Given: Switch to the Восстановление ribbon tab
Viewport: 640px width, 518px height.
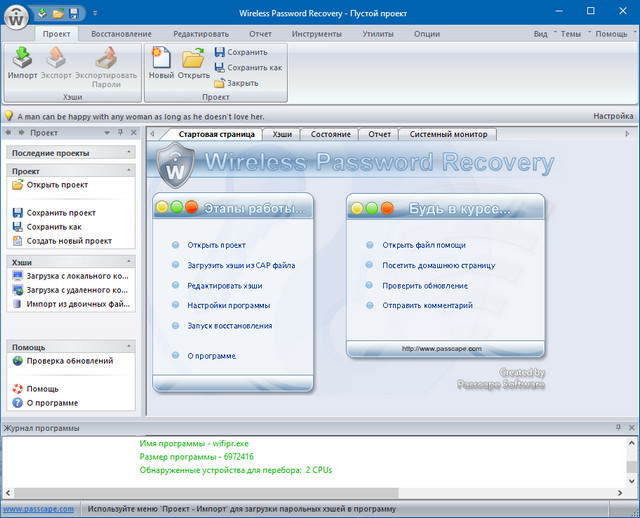Looking at the screenshot, I should click(121, 34).
